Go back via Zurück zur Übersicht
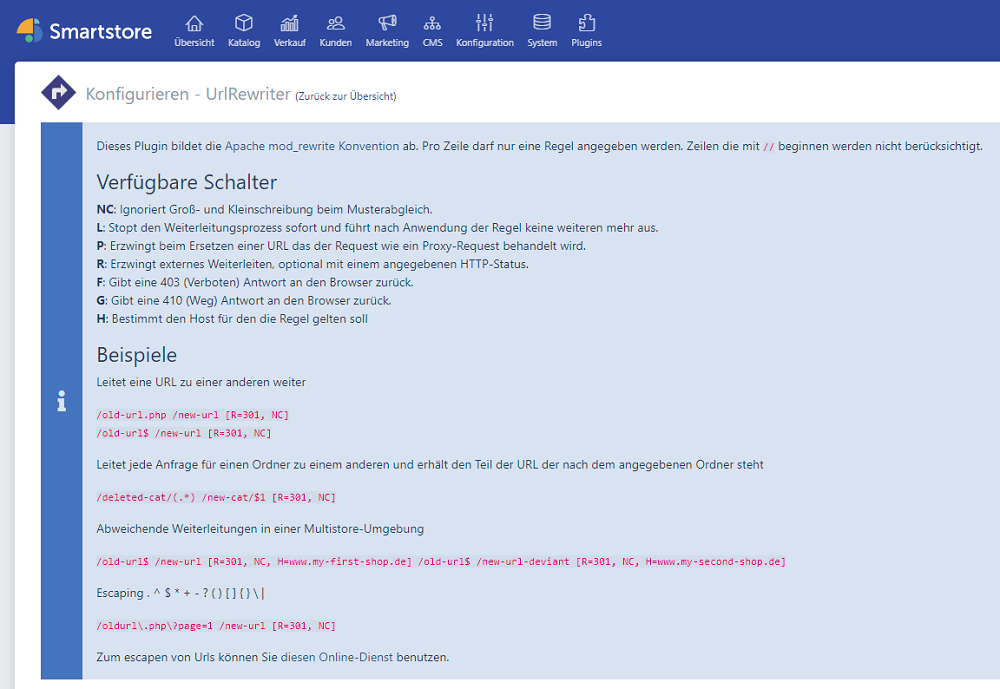The height and width of the screenshot is (689, 1000). (x=346, y=96)
